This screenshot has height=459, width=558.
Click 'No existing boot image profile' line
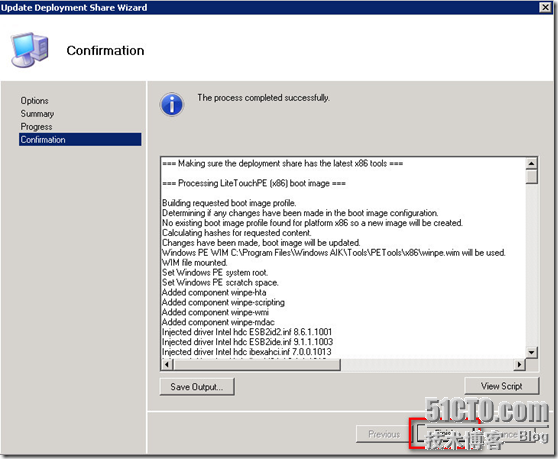click(x=312, y=223)
